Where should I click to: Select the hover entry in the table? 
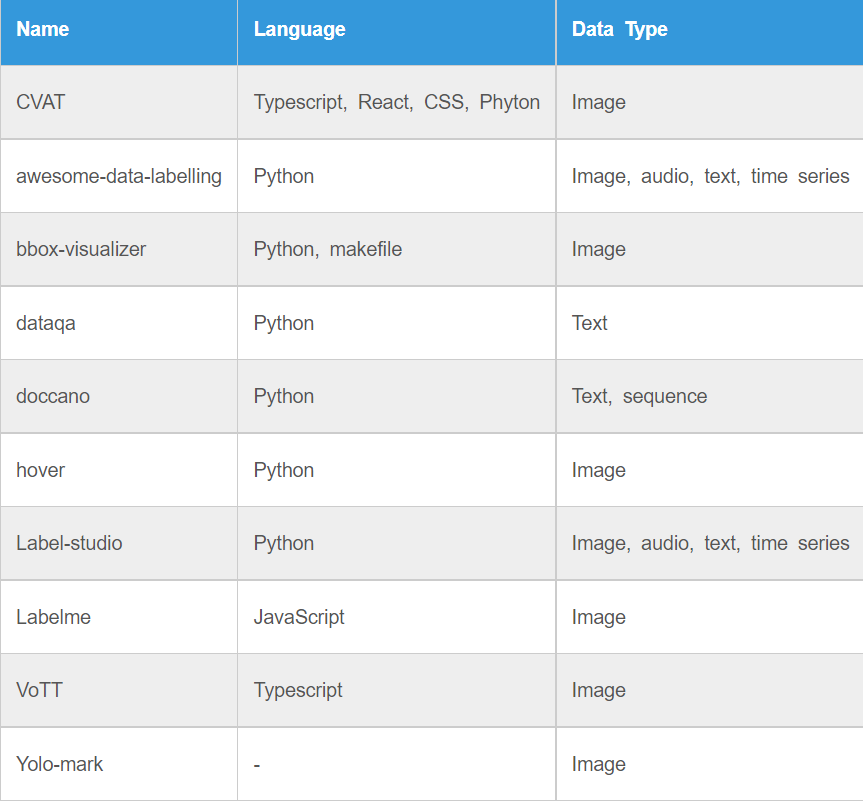click(40, 470)
